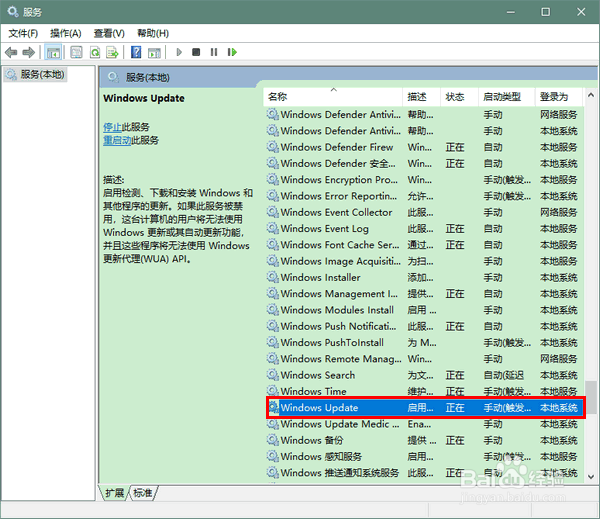Select Windows Defender Firew service row
The image size is (600, 519).
pyautogui.click(x=424, y=147)
